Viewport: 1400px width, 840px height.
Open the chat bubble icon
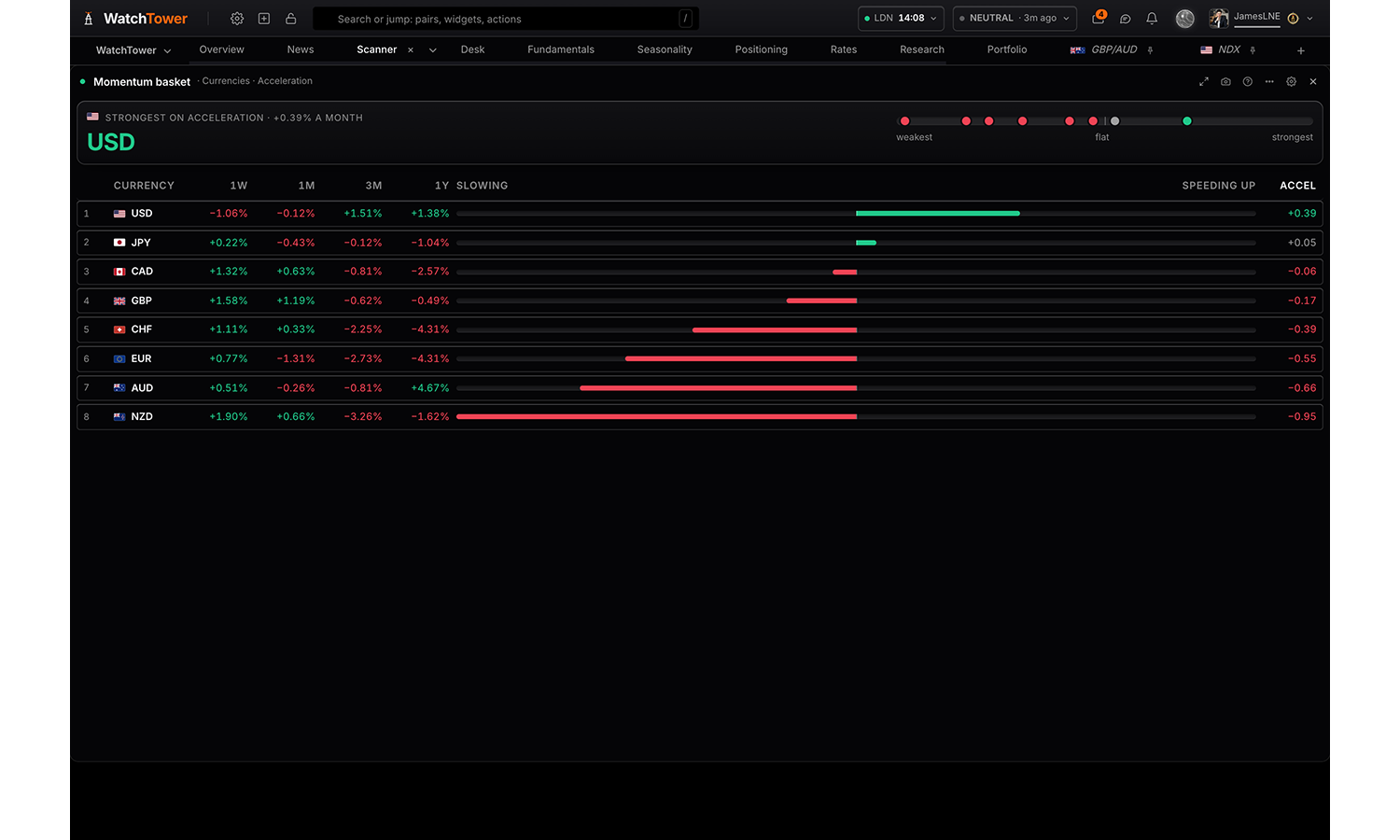pos(1126,19)
